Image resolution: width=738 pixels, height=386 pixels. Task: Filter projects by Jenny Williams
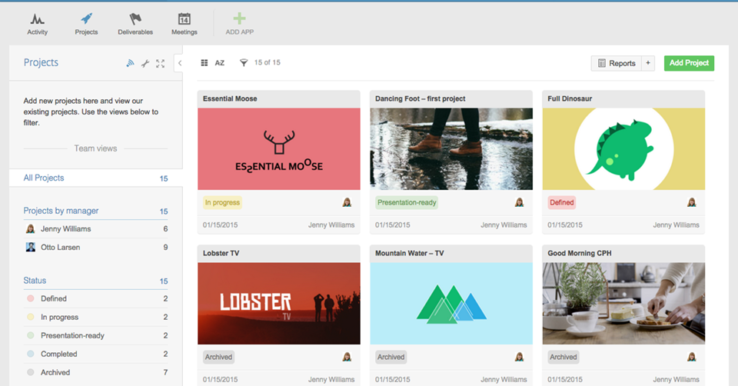coord(96,229)
